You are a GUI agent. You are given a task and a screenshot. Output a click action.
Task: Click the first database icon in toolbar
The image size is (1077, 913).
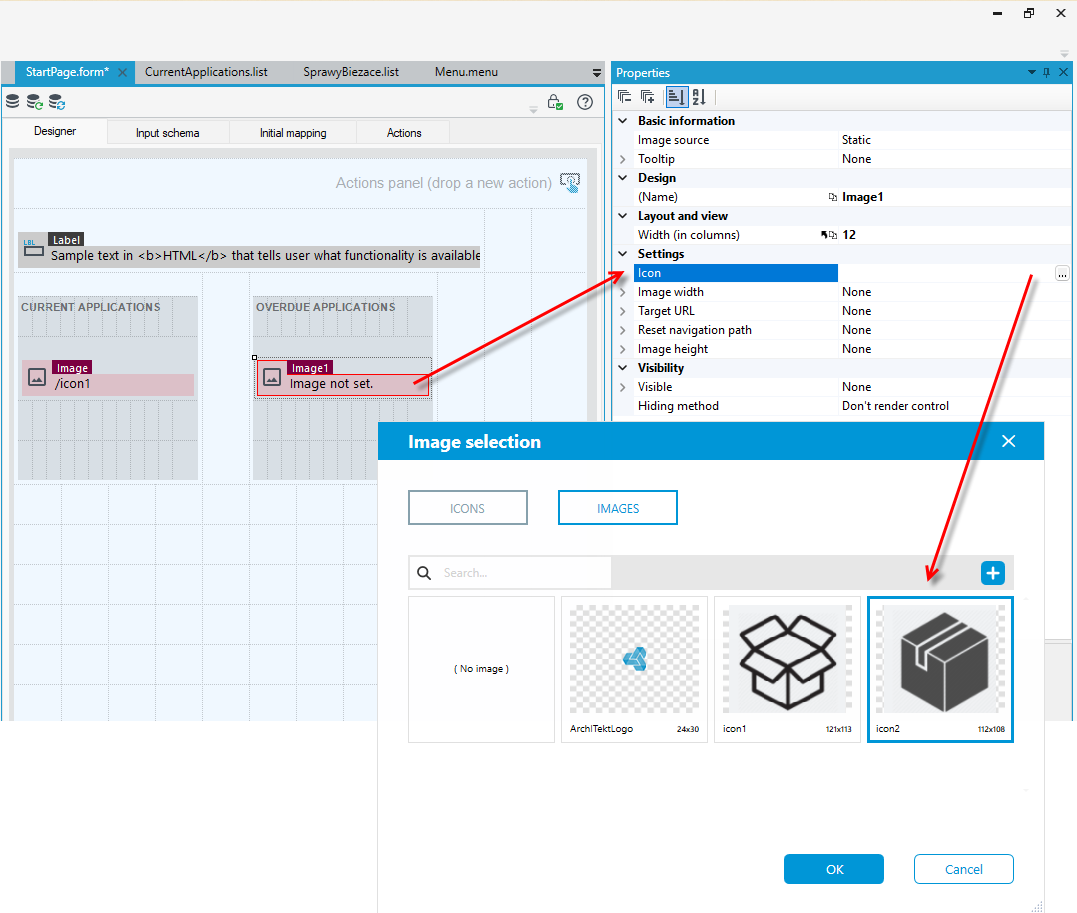12,102
